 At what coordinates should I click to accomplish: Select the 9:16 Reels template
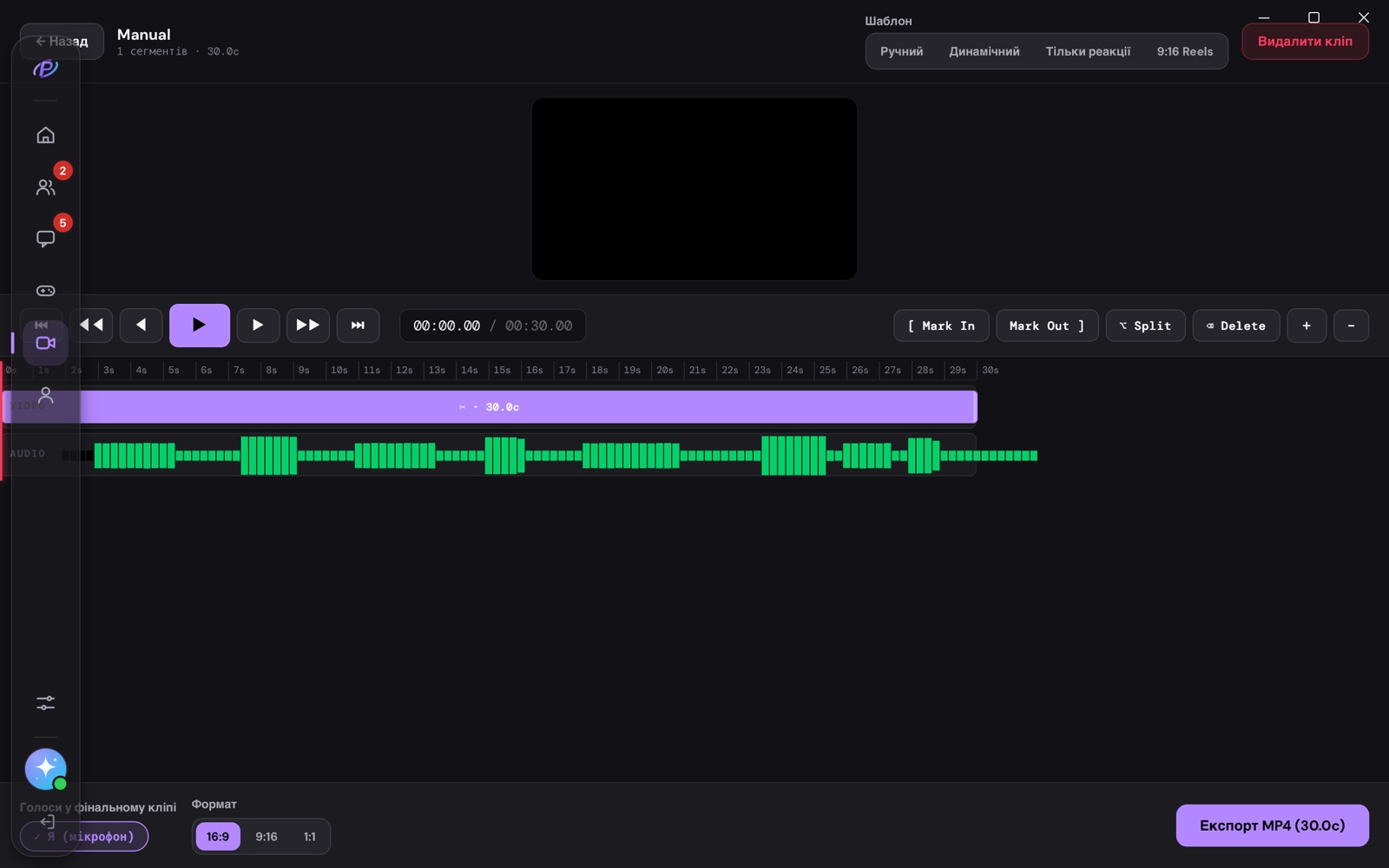(x=1184, y=51)
